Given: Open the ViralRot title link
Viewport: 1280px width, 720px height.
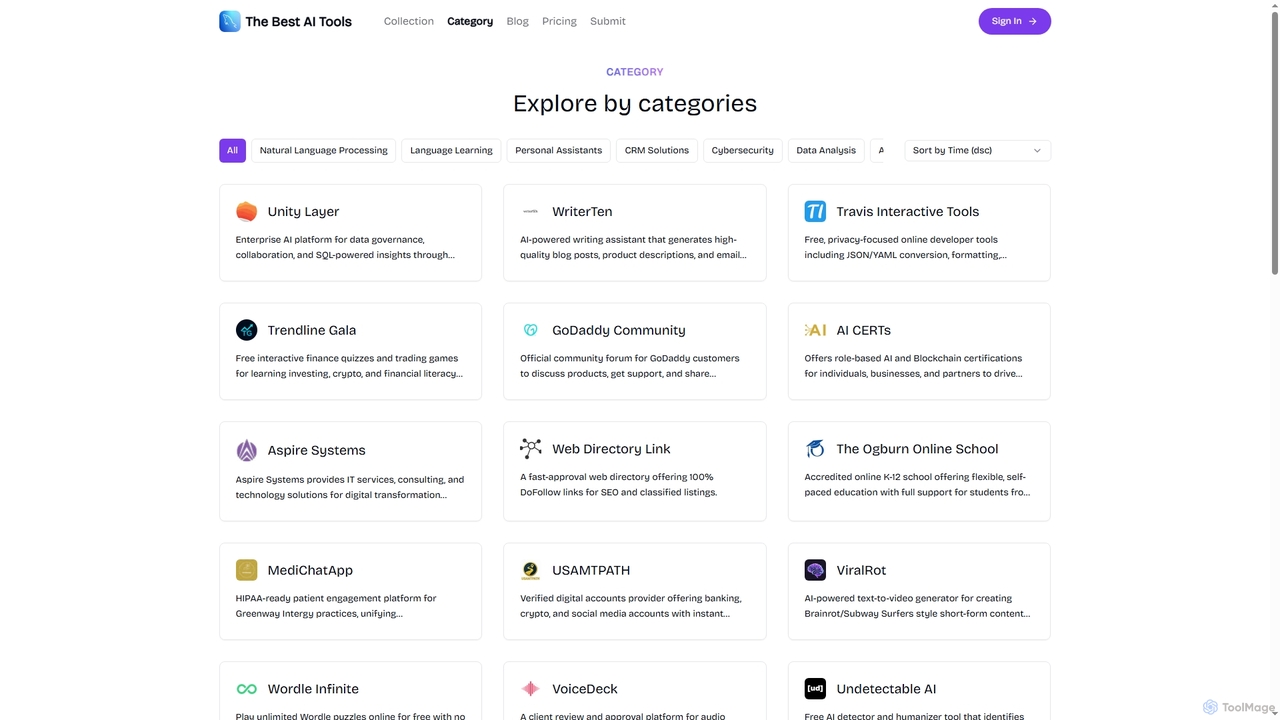Looking at the screenshot, I should point(861,570).
